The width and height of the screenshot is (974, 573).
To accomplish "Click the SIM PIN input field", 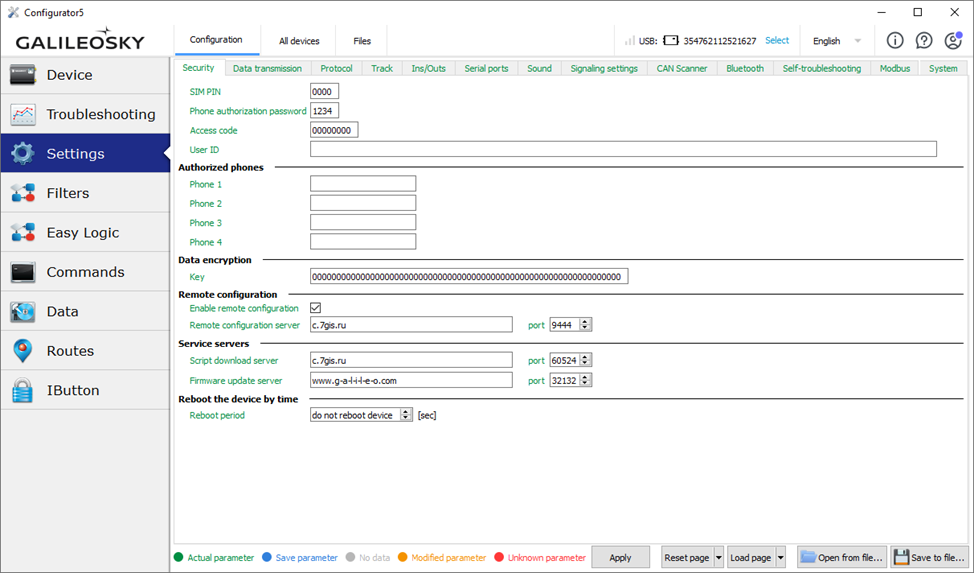I will 324,91.
